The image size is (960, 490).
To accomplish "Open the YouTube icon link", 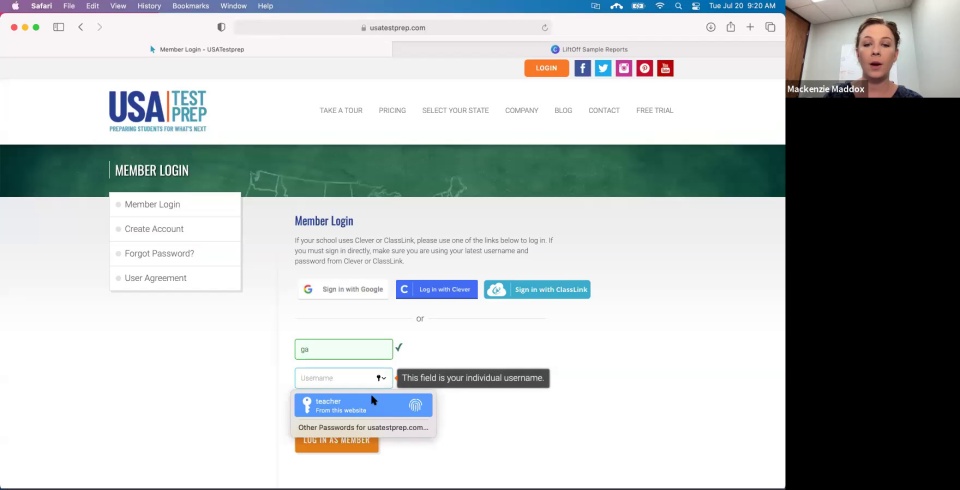I will coord(665,68).
